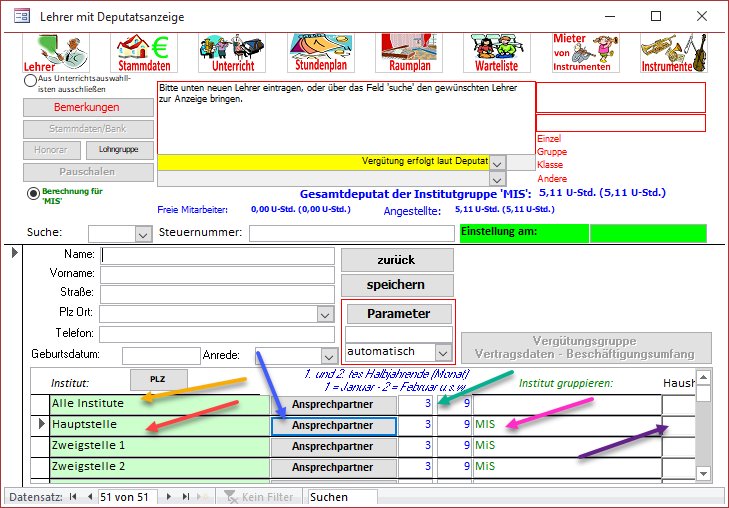
Task: Open the Plz Ort dropdown
Action: 324,314
